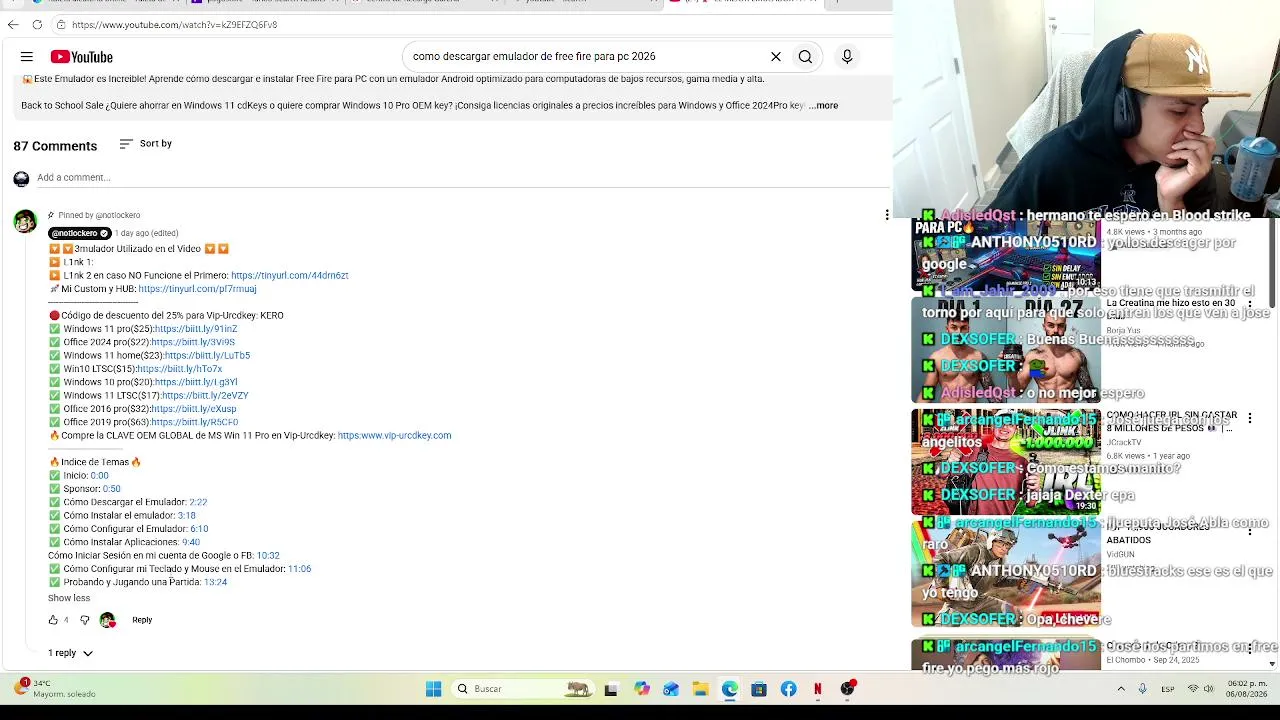
Task: Open the Office 2019 pro($63) link
Action: click(x=195, y=422)
